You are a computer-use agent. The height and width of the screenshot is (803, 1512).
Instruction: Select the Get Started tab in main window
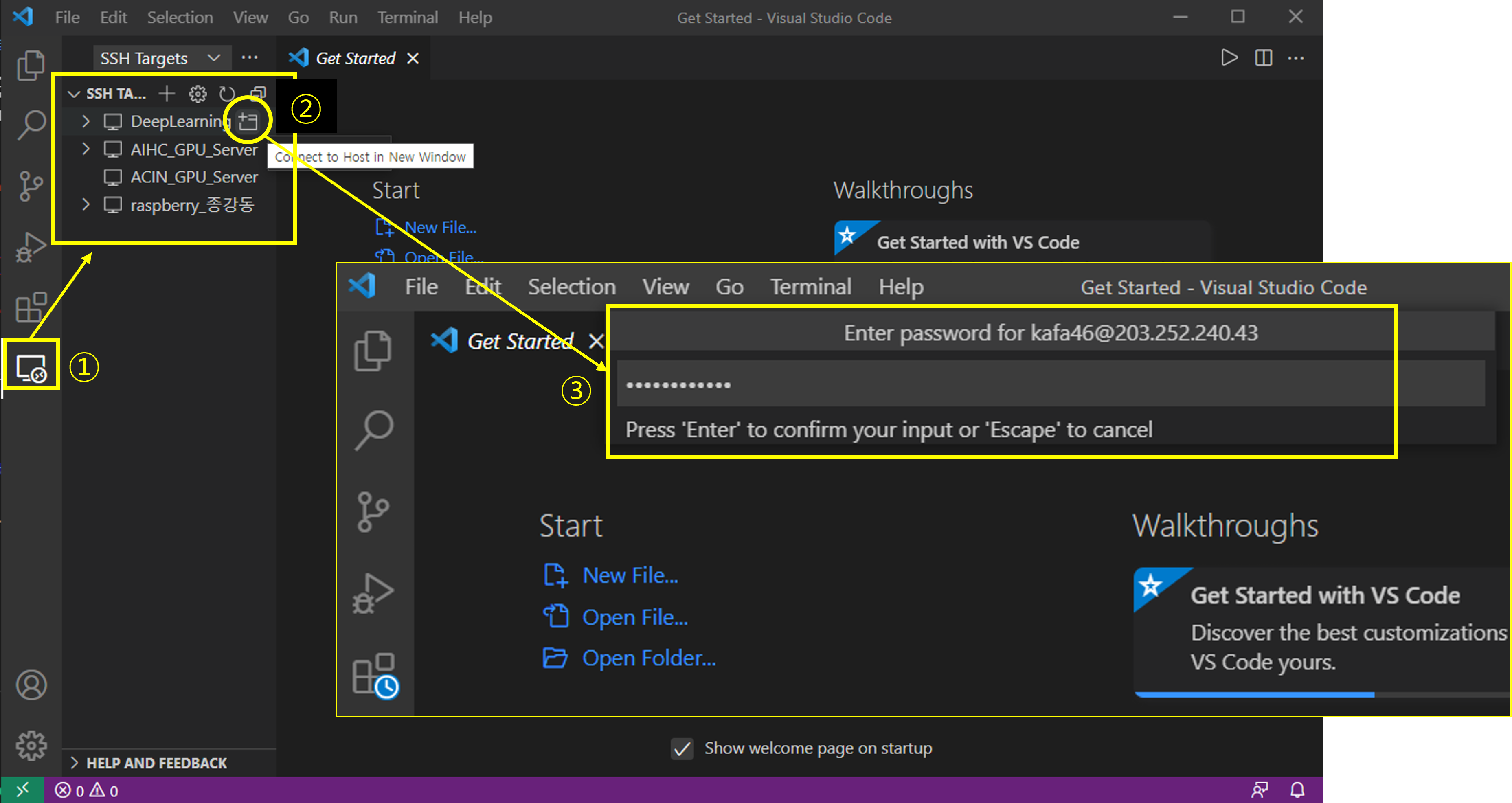tap(355, 58)
